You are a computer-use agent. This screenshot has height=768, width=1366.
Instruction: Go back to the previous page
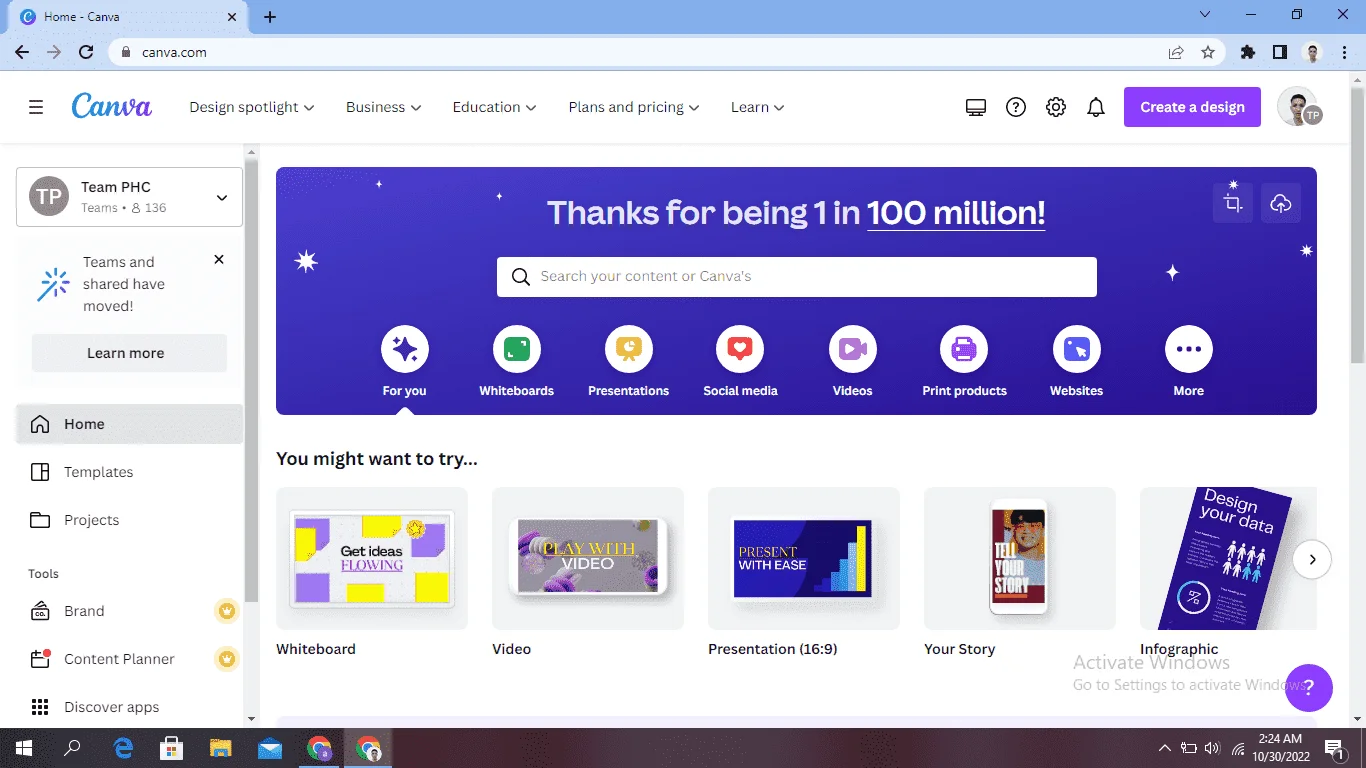[x=22, y=52]
